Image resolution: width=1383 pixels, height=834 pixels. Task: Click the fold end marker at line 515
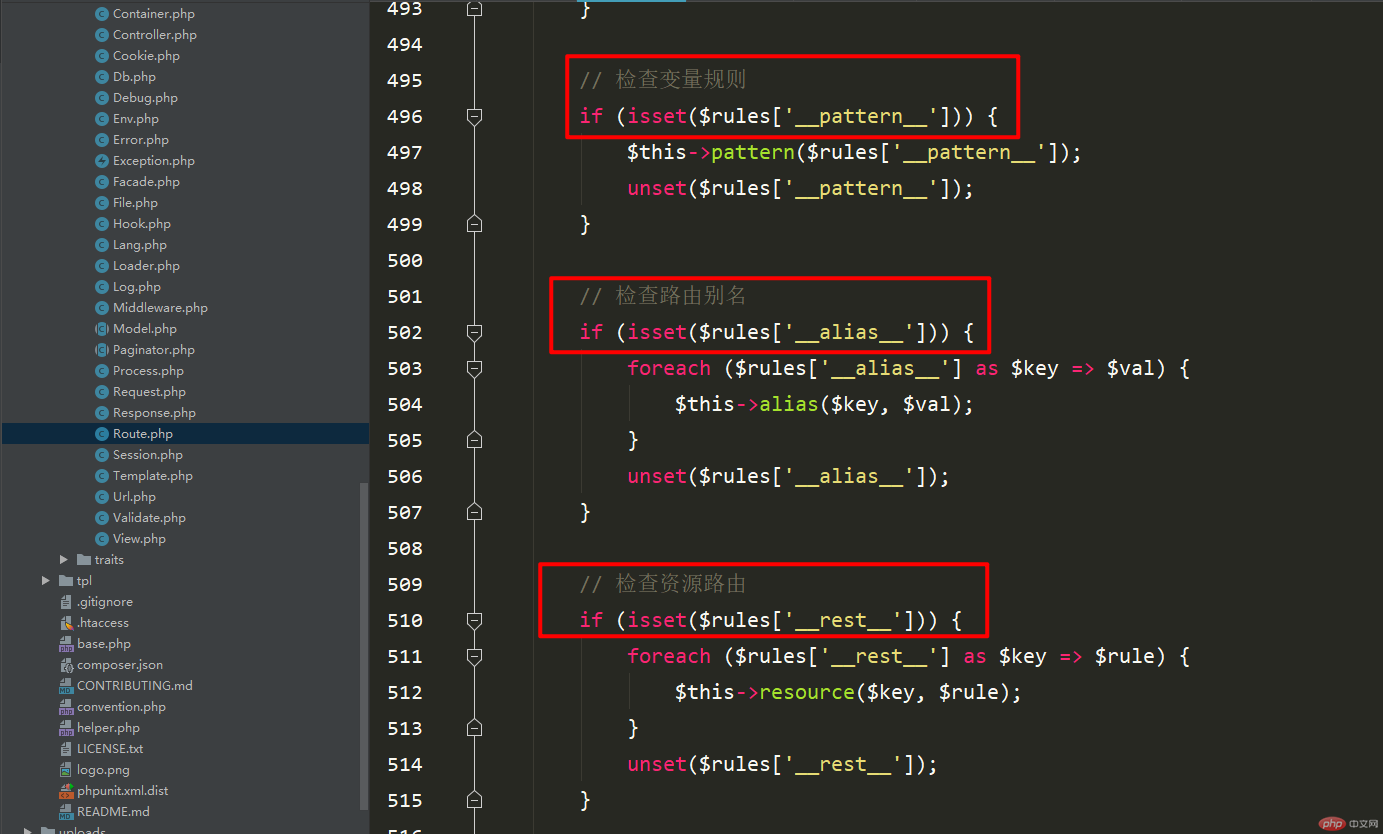click(475, 800)
